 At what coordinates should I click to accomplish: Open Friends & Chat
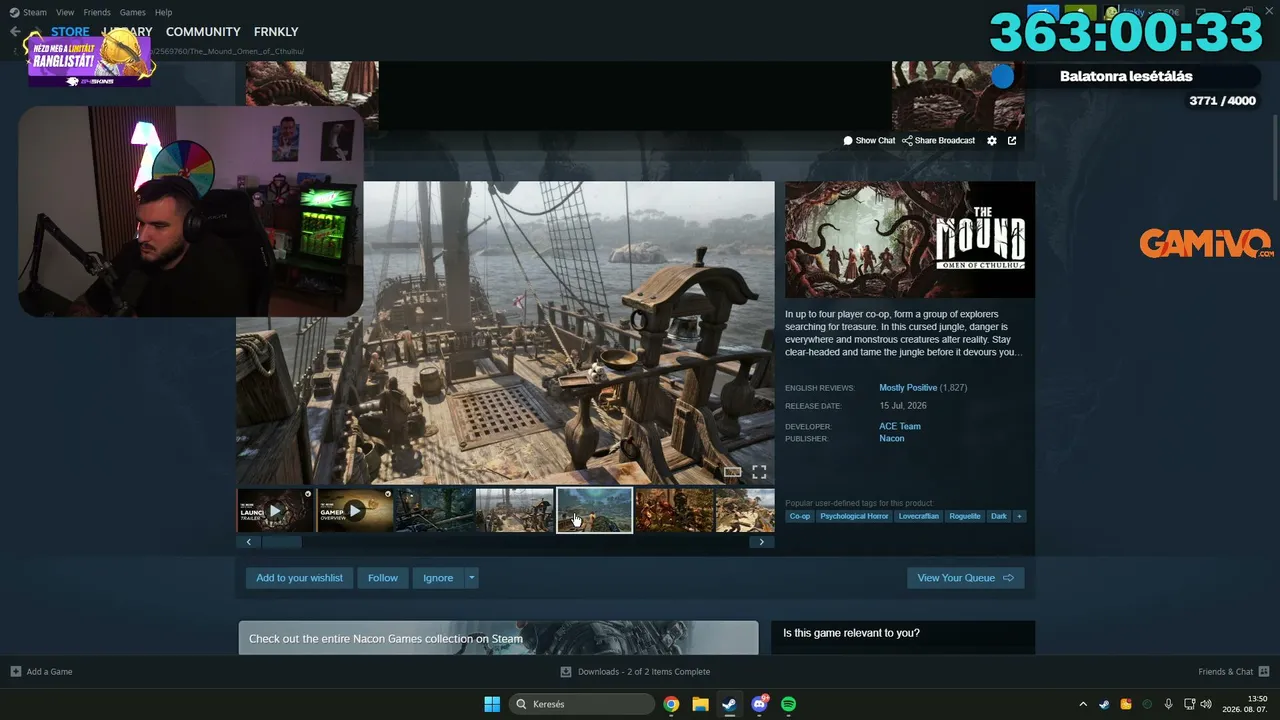coord(1233,672)
